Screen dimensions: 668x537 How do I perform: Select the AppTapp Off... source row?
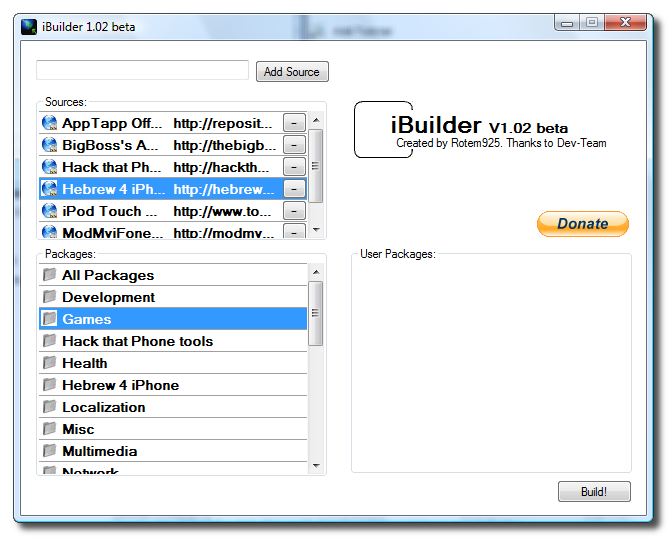coord(173,123)
